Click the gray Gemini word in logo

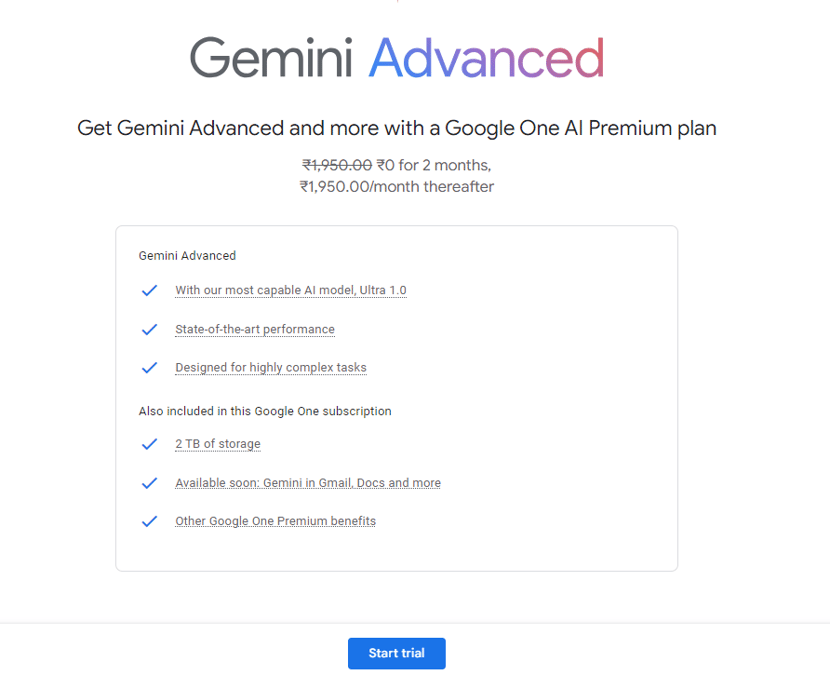(271, 58)
